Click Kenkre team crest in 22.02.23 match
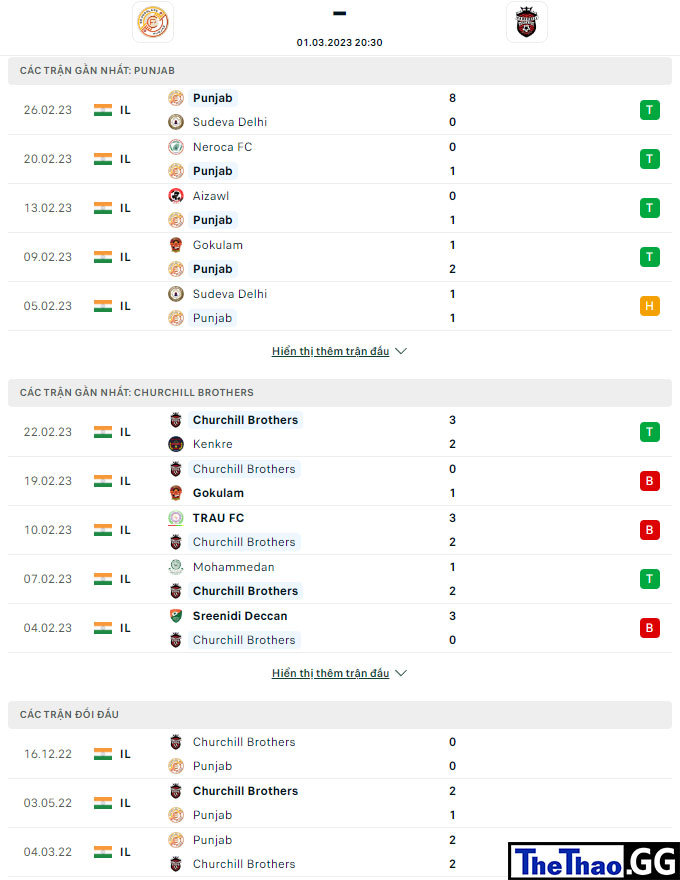This screenshot has height=880, width=680. [176, 444]
